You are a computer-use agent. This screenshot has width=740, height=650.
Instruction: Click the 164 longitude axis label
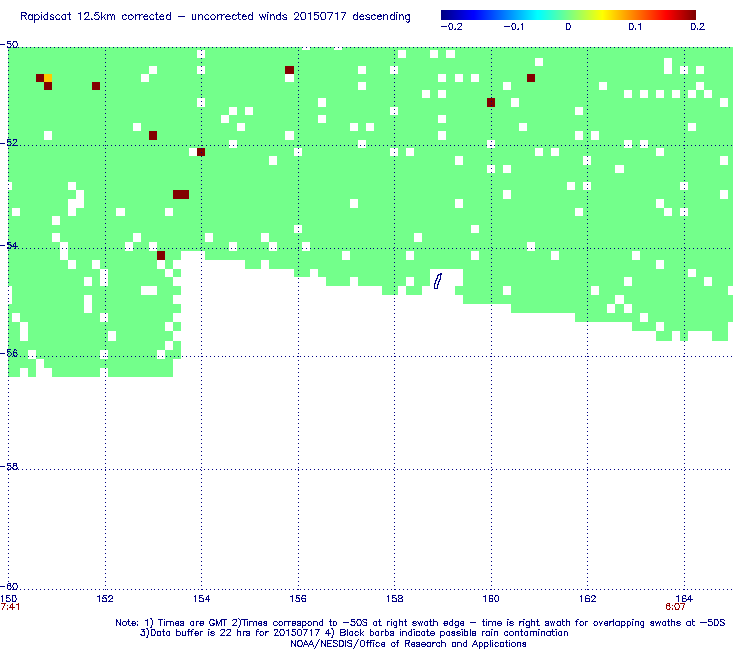[684, 599]
